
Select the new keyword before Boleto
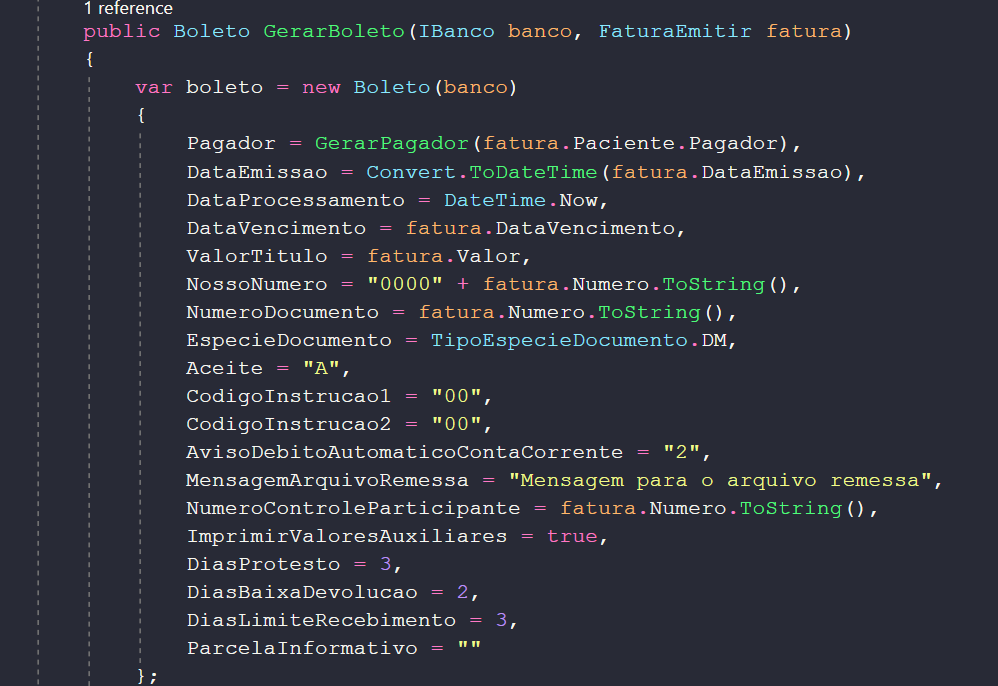320,87
